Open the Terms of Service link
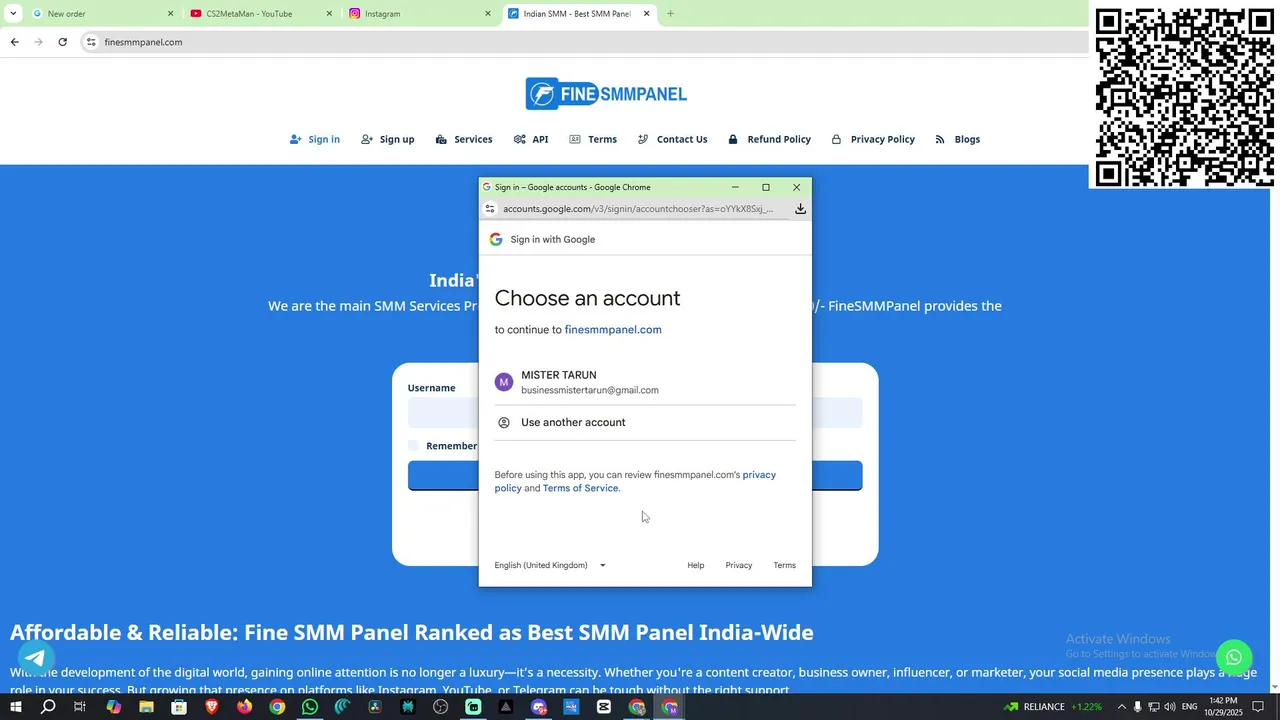 click(x=580, y=488)
